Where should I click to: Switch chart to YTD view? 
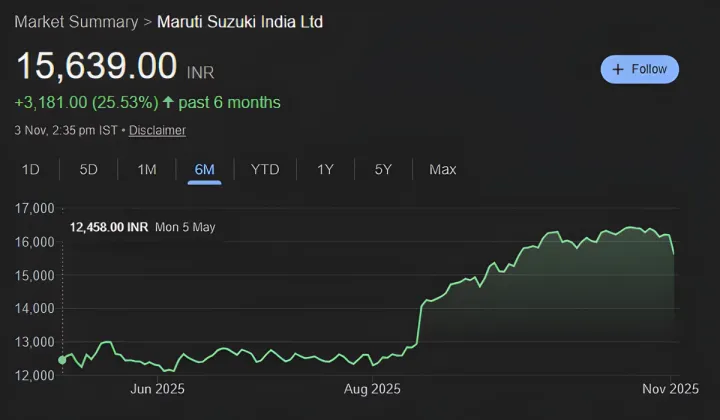click(x=265, y=169)
